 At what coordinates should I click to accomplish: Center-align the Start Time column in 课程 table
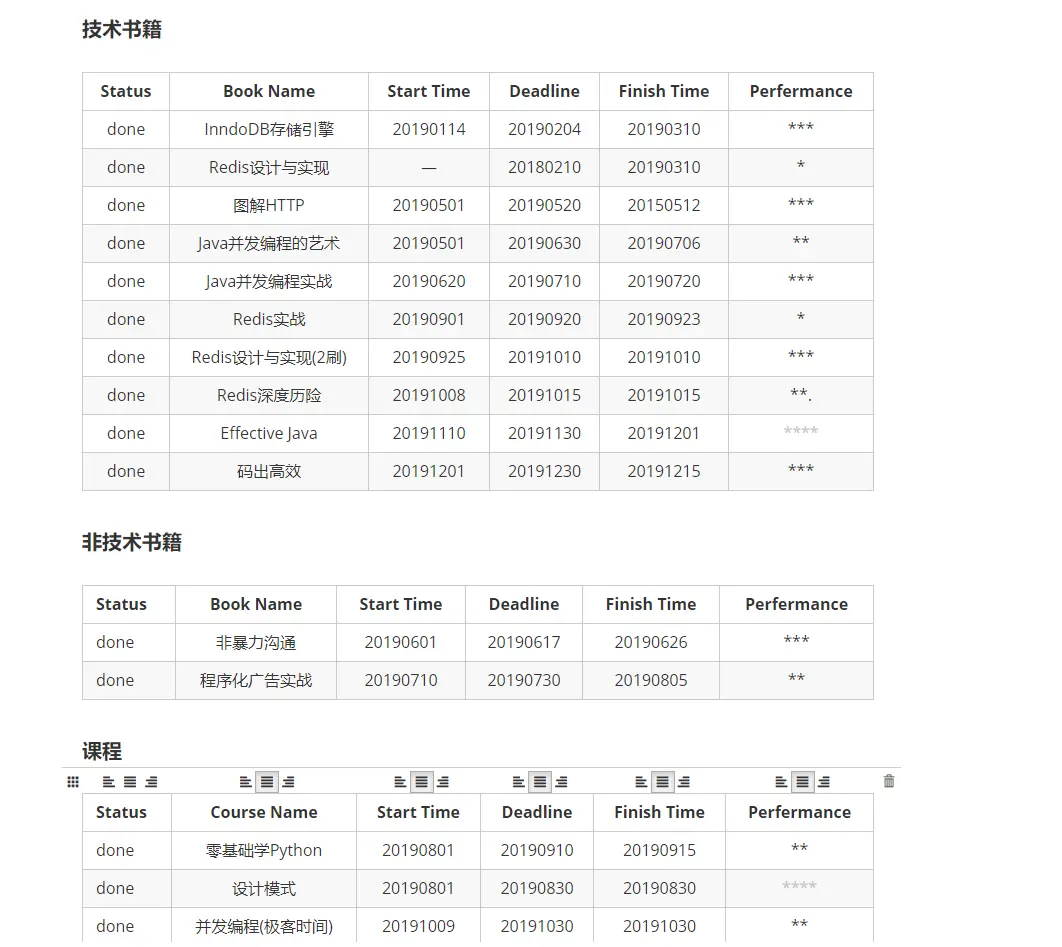(x=421, y=782)
